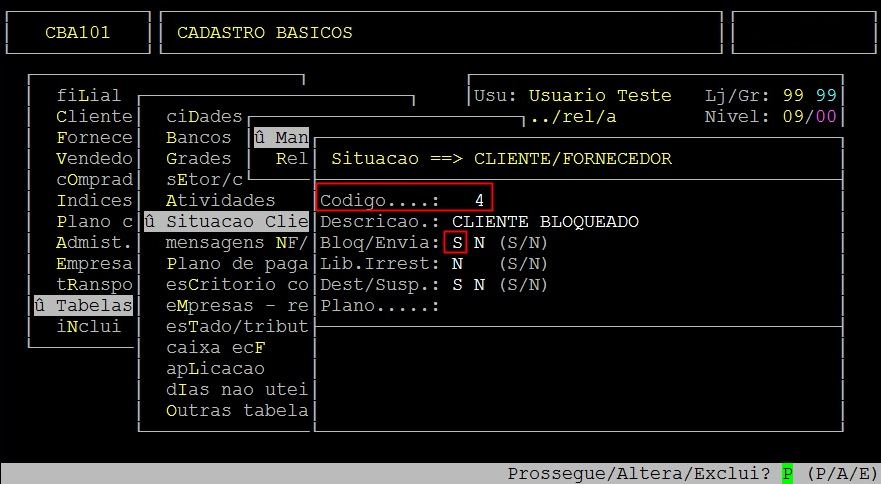This screenshot has height=484, width=881.
Task: Open the Cliente menu entry
Action: 94,117
